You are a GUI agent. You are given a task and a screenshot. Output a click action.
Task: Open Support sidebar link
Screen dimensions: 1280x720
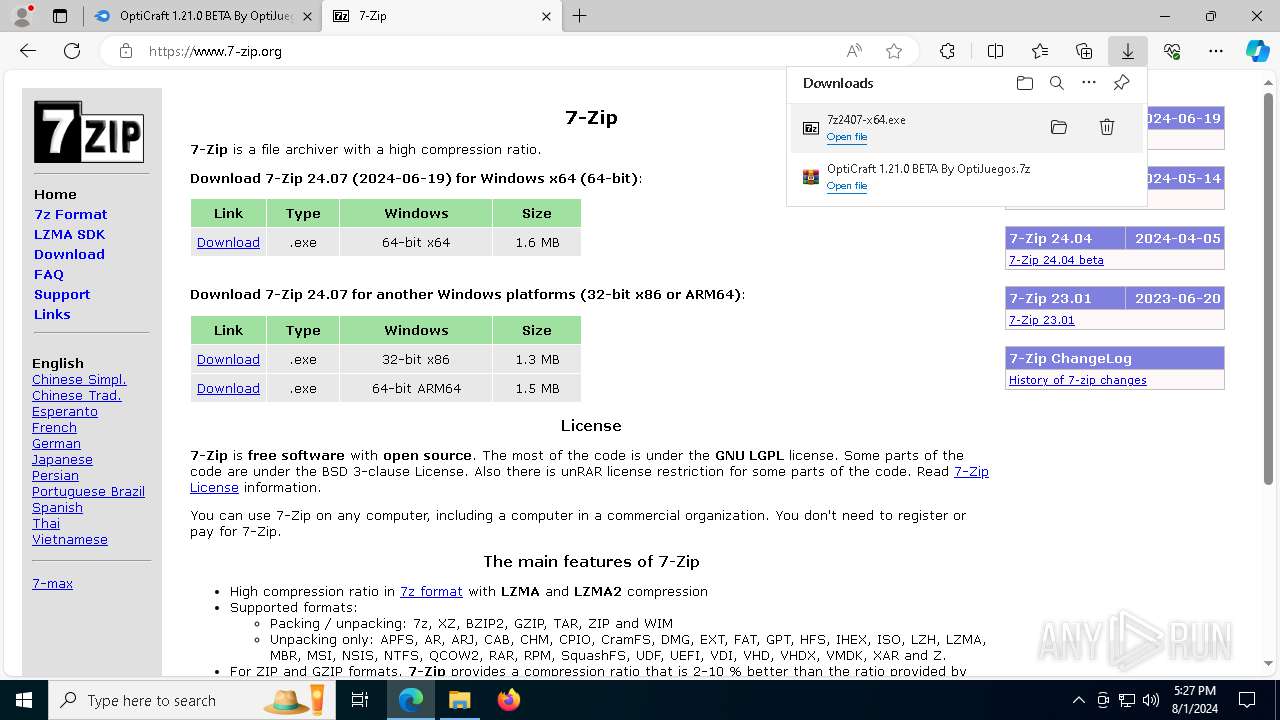pos(62,295)
